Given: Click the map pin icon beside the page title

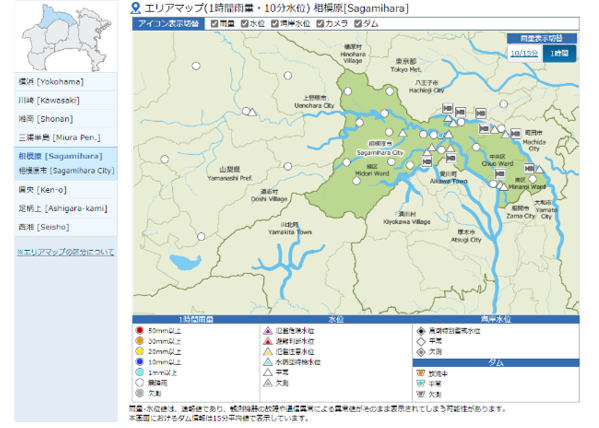Looking at the screenshot, I should pyautogui.click(x=135, y=8).
